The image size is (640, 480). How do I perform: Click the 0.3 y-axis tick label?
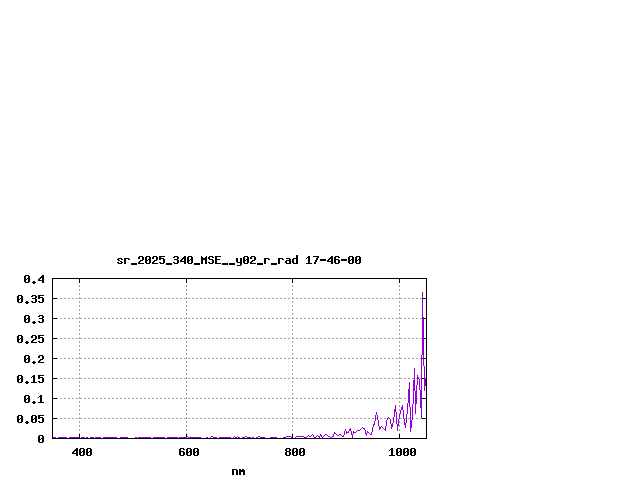coord(34,319)
